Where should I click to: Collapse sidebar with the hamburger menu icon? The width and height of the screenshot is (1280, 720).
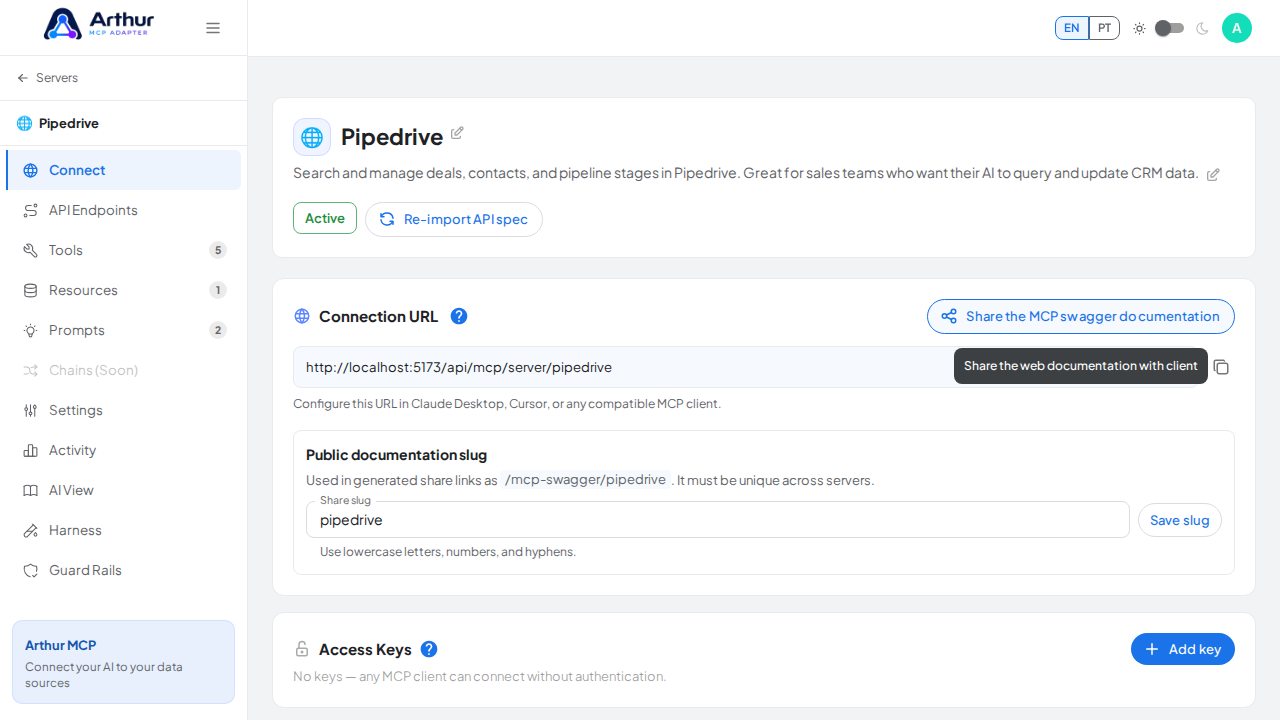[x=213, y=28]
